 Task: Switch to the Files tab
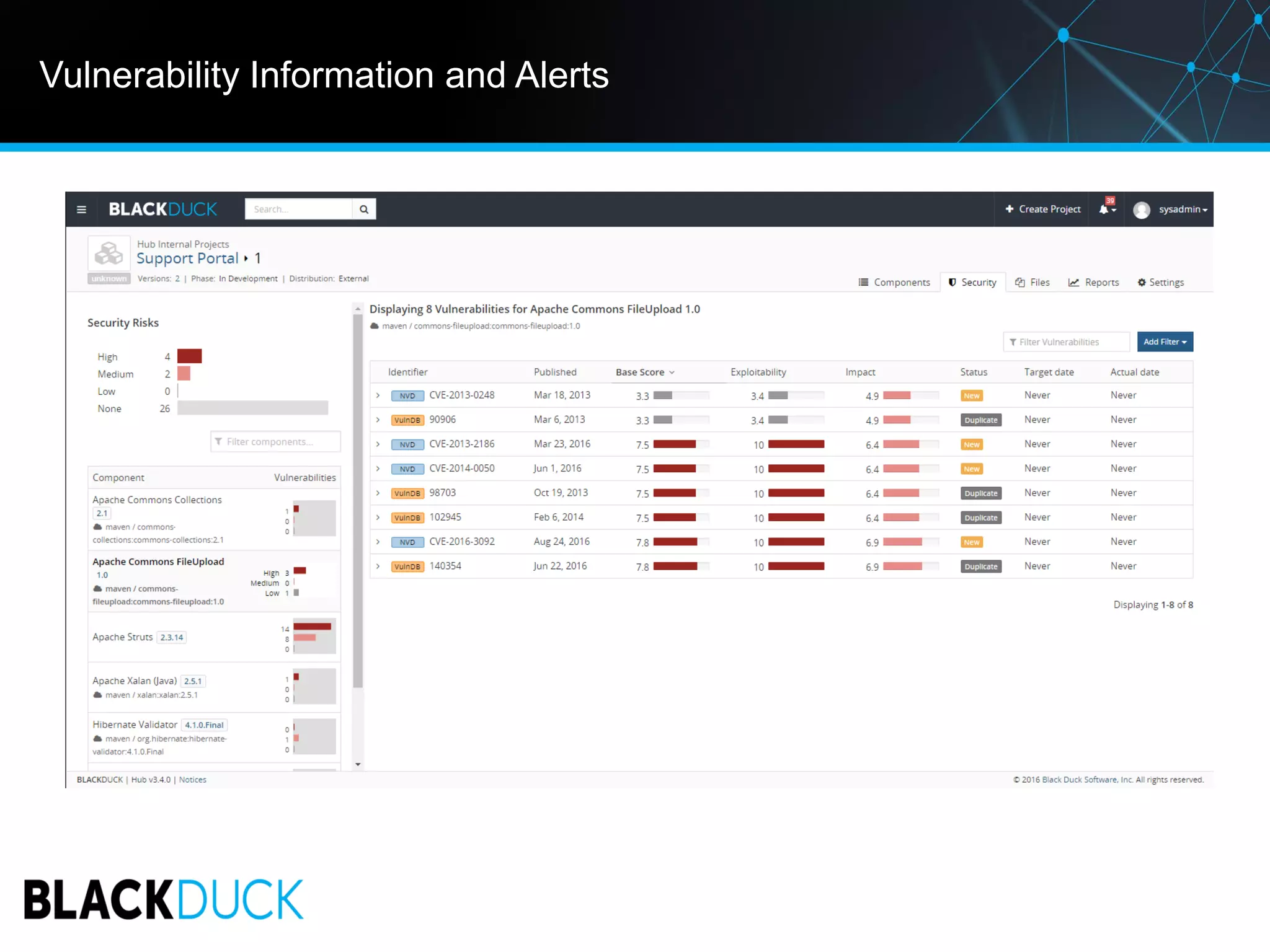point(1032,283)
